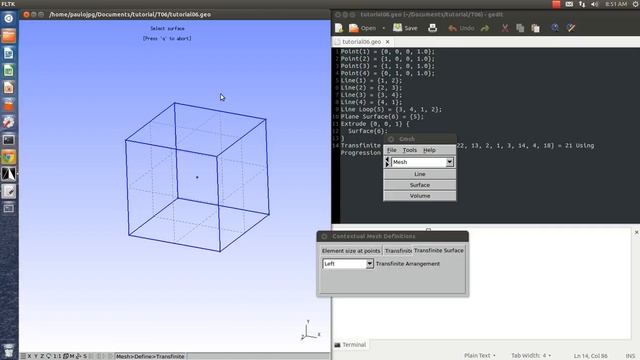Viewport: 640px width, 360px height.
Task: Open session gear menu in top panel
Action: click(636, 4)
